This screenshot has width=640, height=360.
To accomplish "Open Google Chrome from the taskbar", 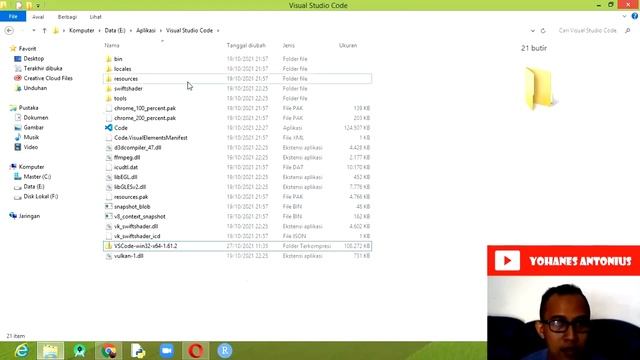I will (x=109, y=351).
